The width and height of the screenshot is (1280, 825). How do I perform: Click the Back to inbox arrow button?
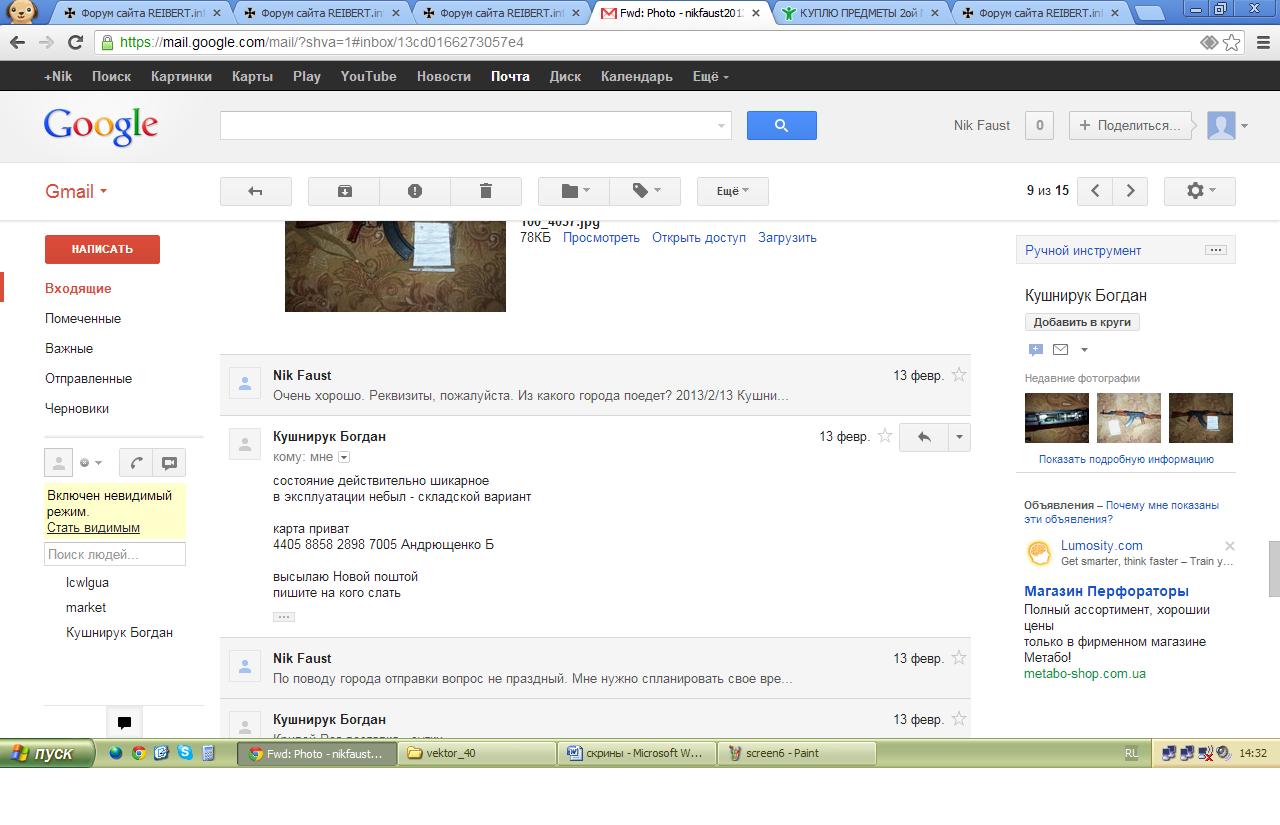[x=256, y=191]
